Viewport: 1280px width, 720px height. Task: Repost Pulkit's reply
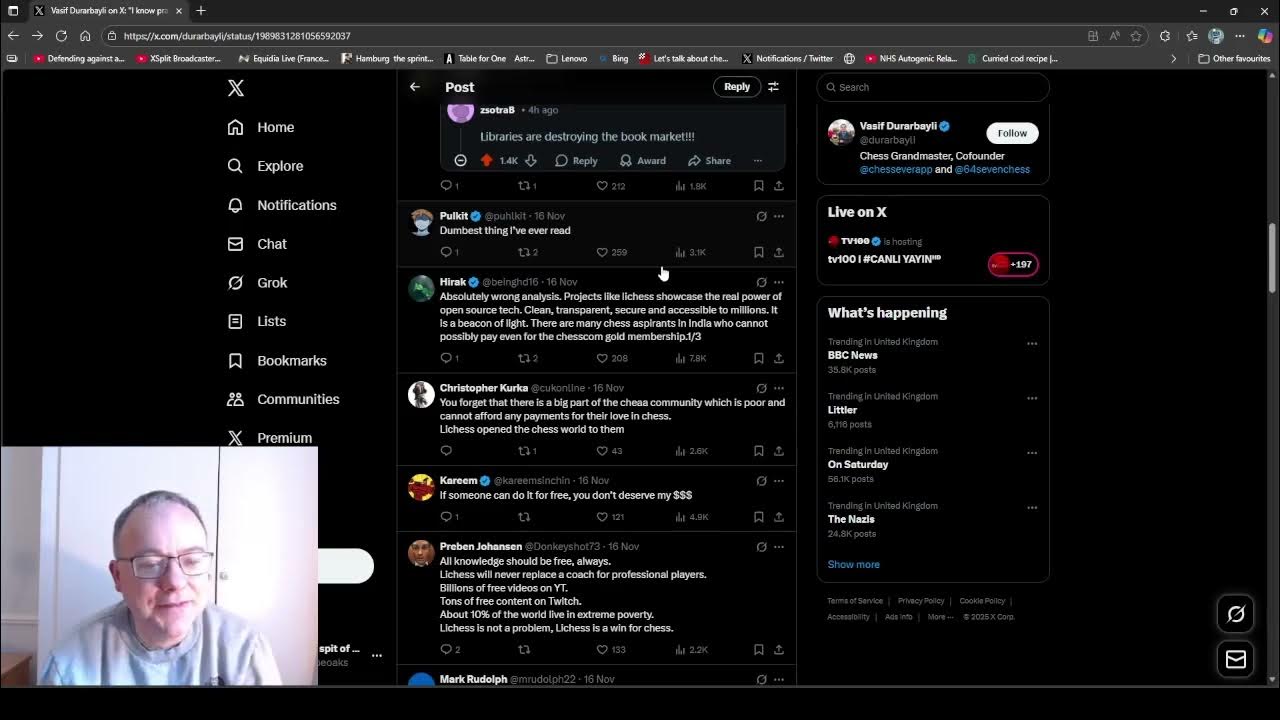click(528, 252)
